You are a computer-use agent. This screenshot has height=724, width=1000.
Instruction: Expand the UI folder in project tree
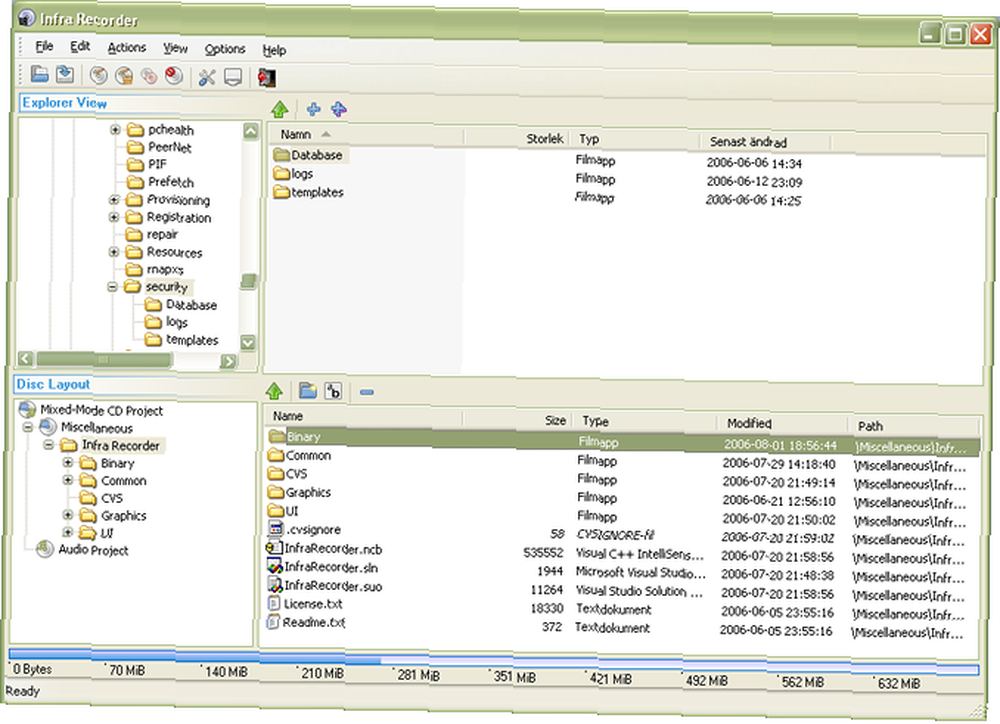pyautogui.click(x=68, y=531)
